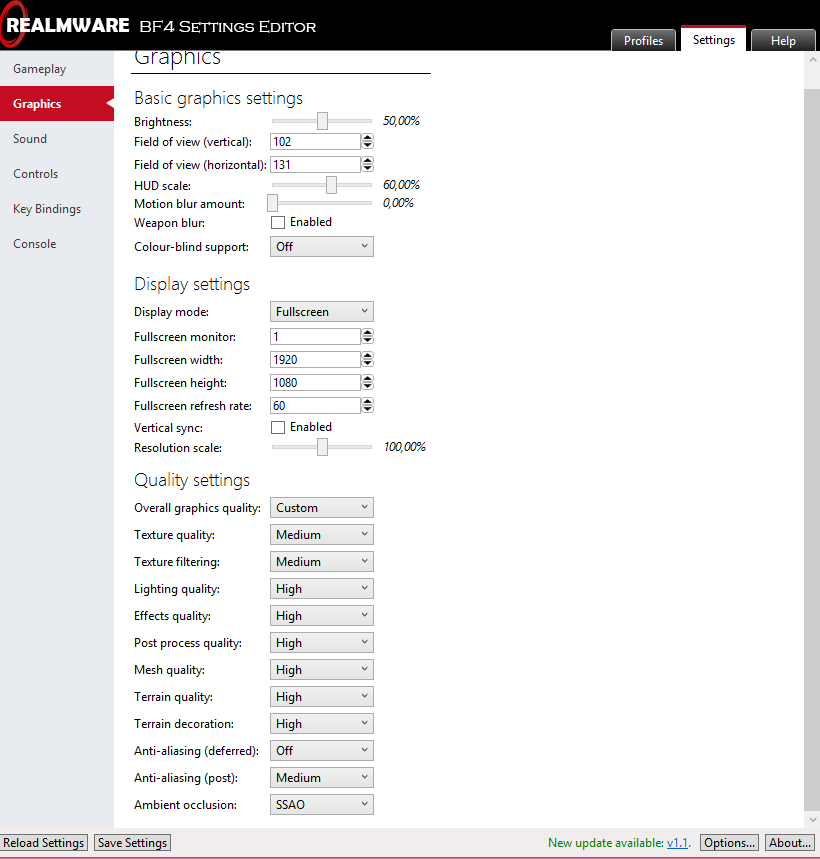The width and height of the screenshot is (820, 859).
Task: Click the Fullscreen monitor input field
Action: (315, 336)
